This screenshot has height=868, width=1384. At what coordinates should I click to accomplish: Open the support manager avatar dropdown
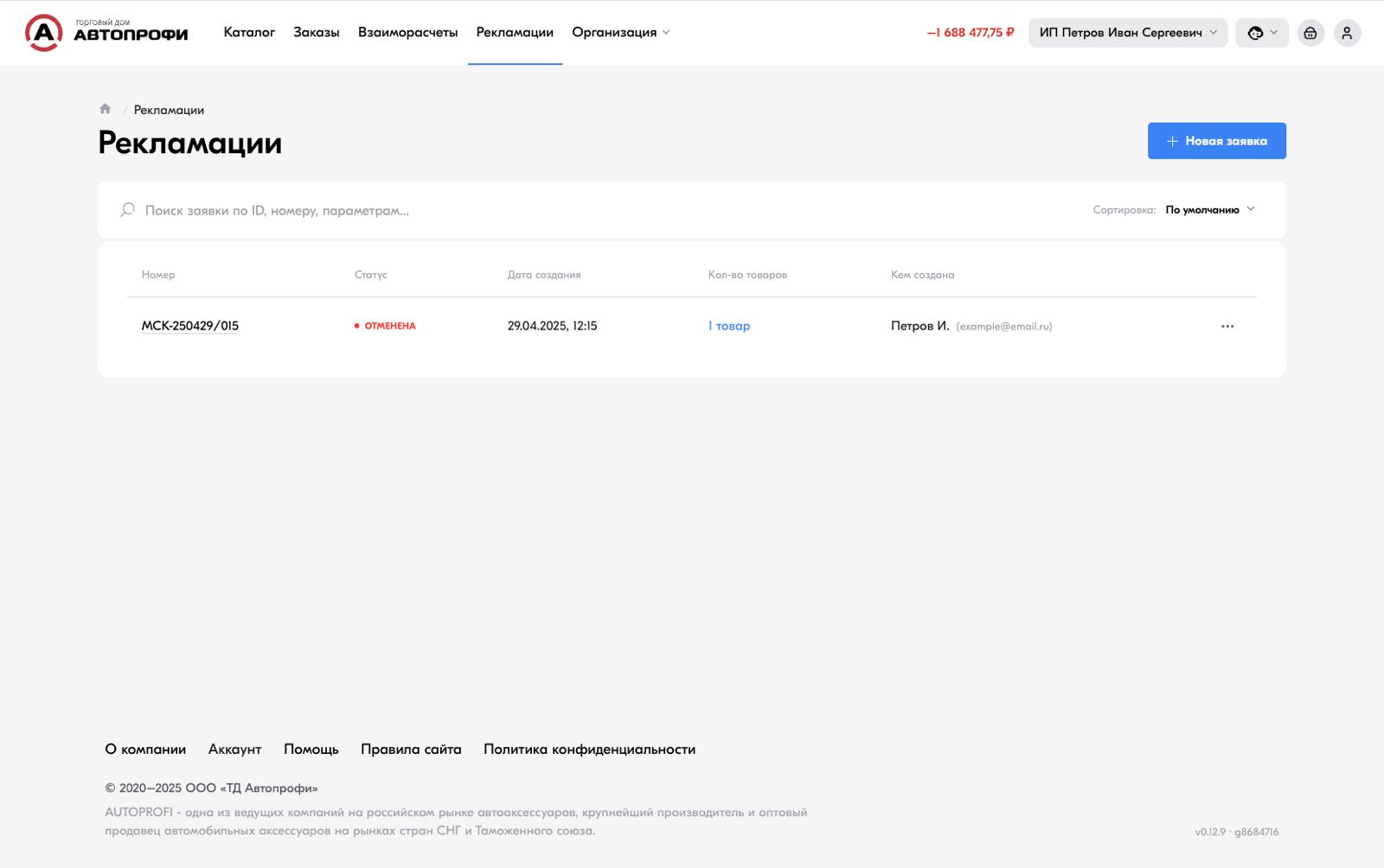tap(1261, 33)
